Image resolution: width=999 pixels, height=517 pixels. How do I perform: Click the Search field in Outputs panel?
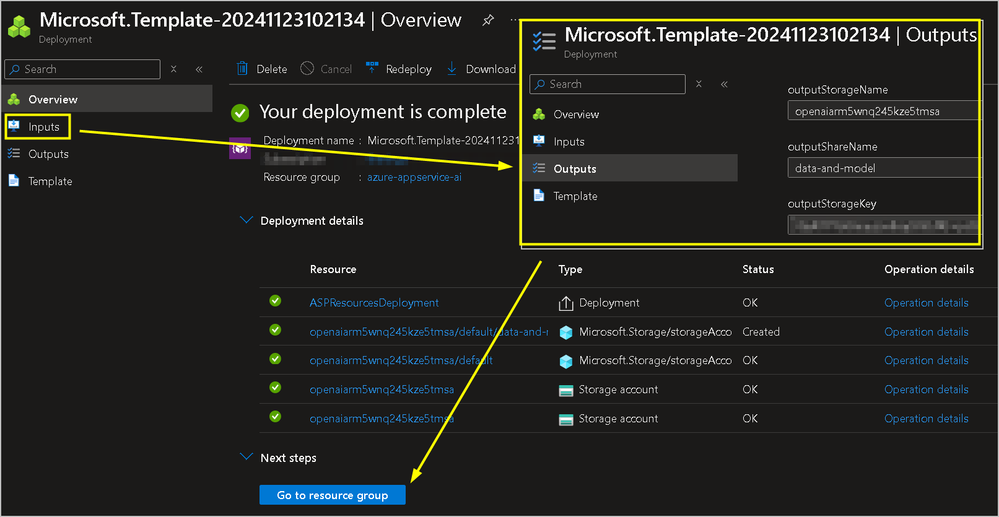608,84
